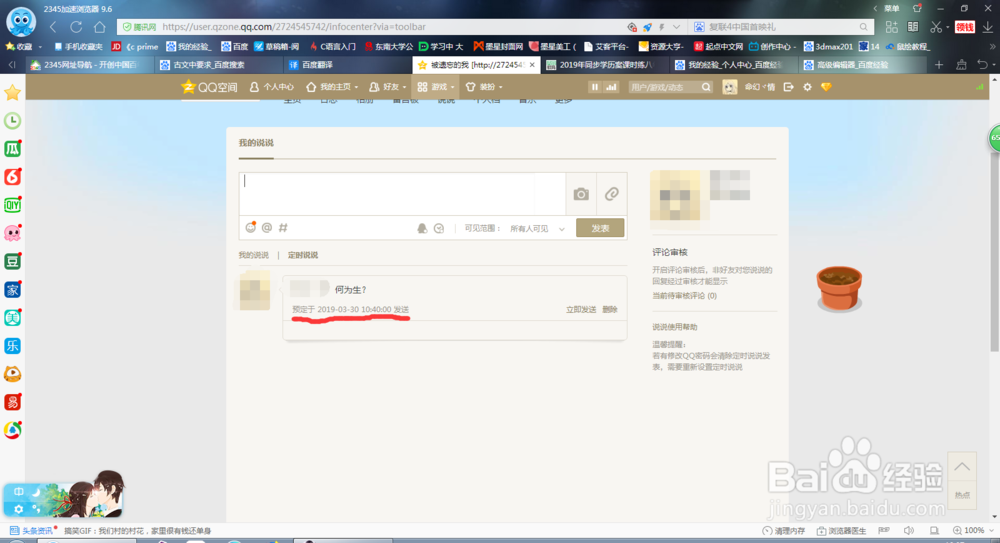
Task: Click the sidebar history clock icon
Action: [x=12, y=121]
